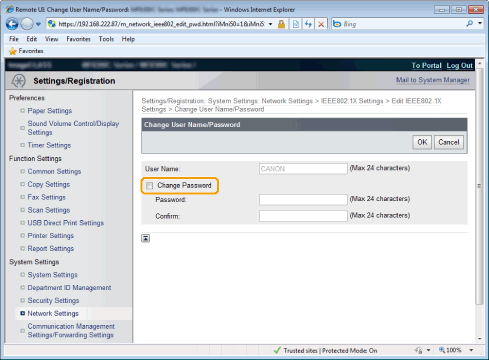Click the Cancel button

pyautogui.click(x=449, y=142)
